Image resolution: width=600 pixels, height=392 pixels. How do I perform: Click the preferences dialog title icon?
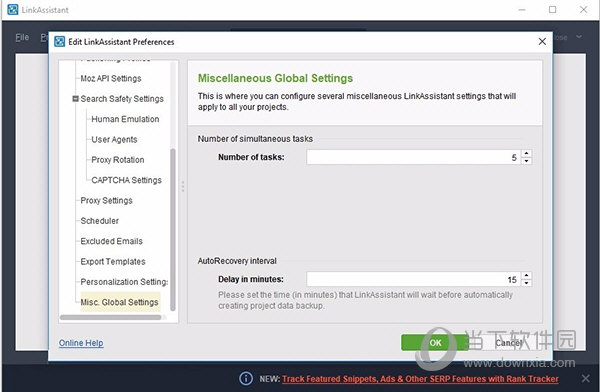point(59,41)
